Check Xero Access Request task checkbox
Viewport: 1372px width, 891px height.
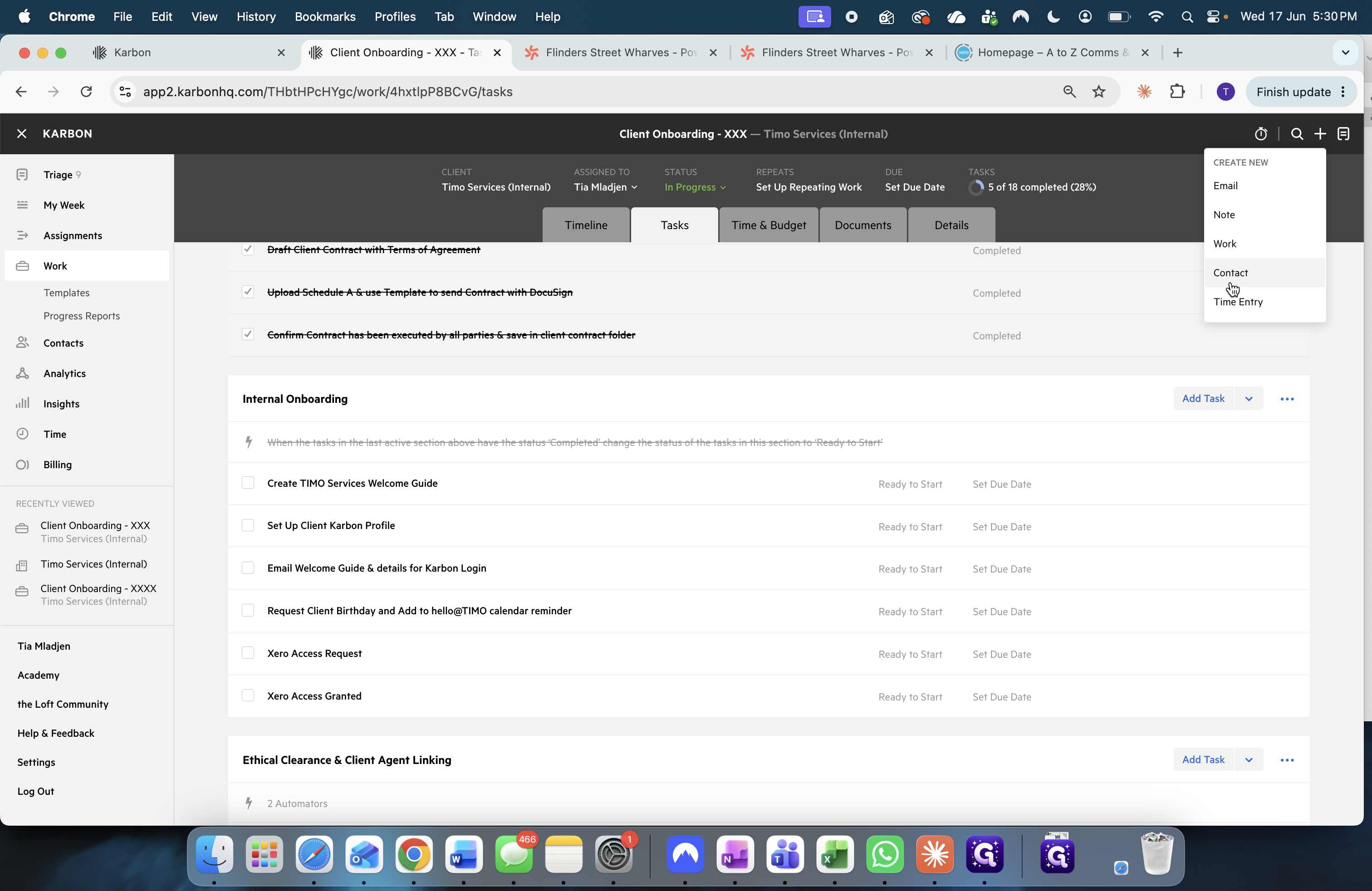[x=248, y=653]
